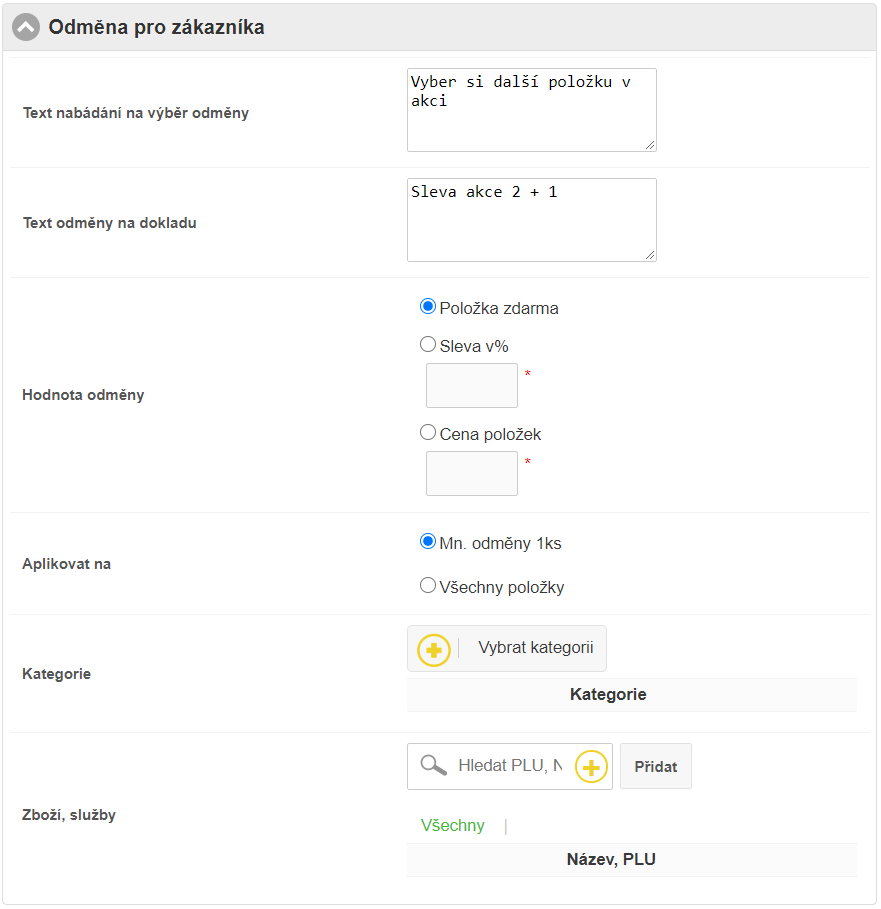Click the Odměna pro zákazníka header title

157,28
